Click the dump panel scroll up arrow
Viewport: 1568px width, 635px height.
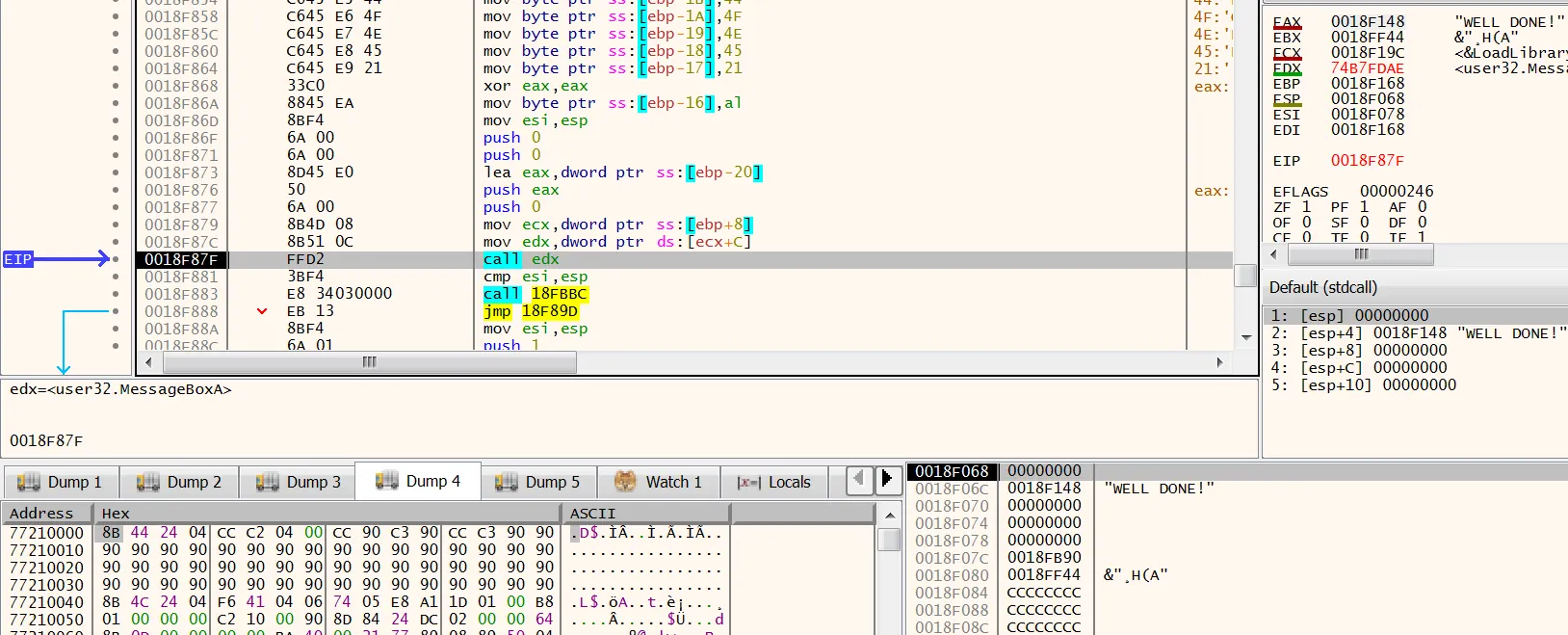point(889,516)
